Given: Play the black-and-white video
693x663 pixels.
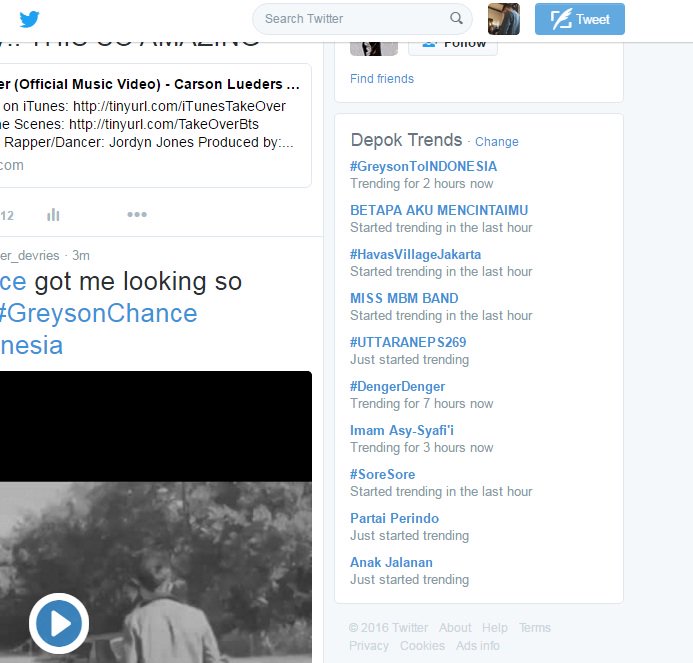Looking at the screenshot, I should click(59, 623).
